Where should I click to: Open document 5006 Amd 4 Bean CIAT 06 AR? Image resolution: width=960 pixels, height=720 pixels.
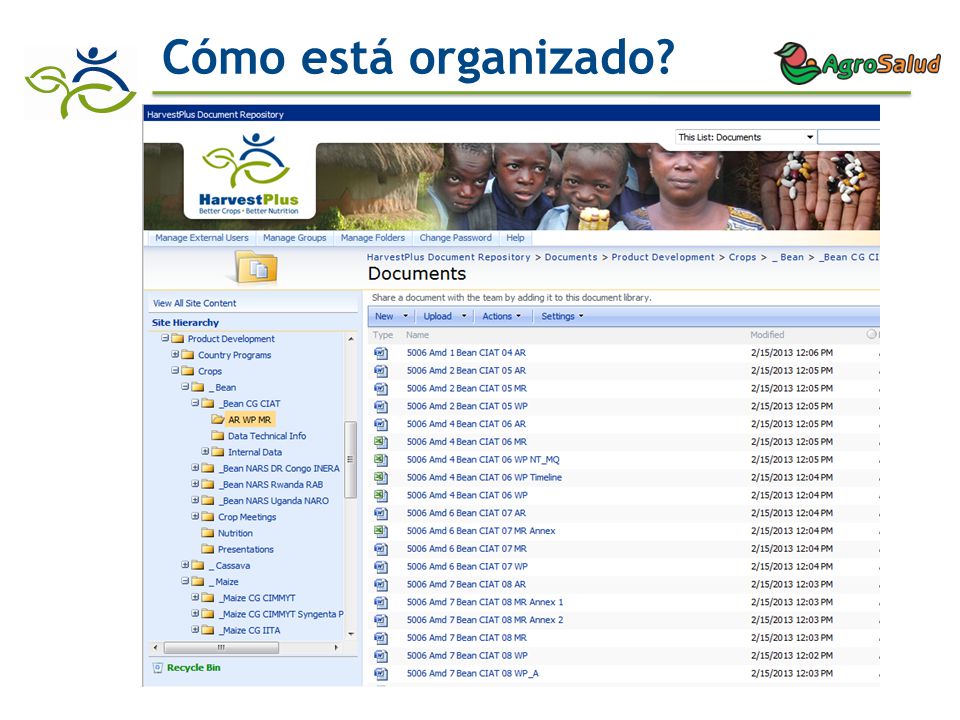(x=466, y=424)
